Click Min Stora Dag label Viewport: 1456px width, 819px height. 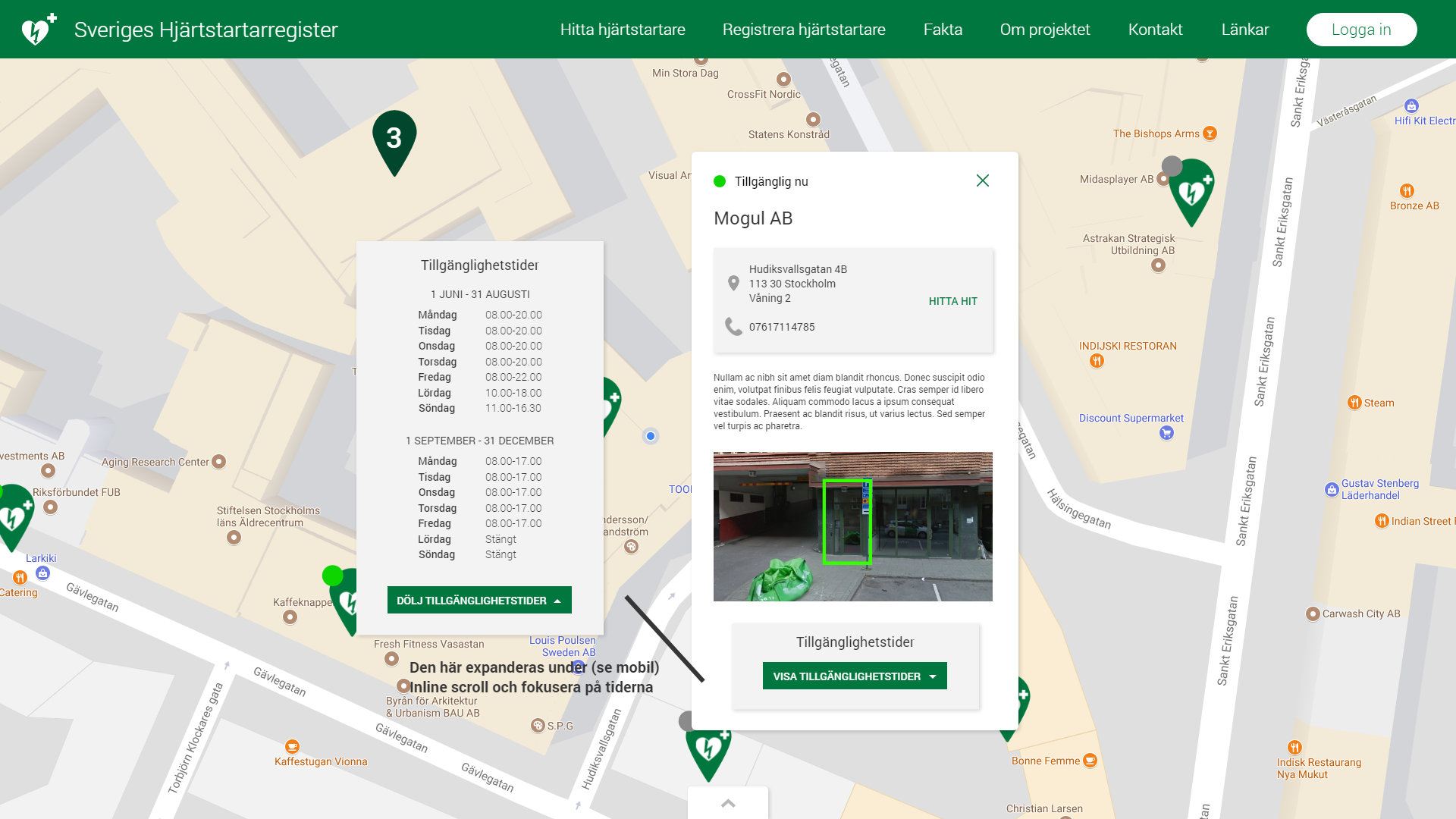(x=685, y=73)
